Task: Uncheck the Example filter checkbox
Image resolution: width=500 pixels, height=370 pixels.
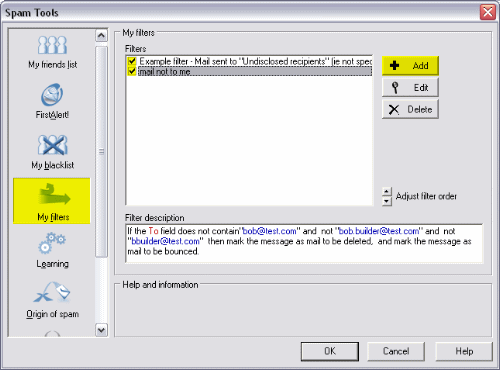Action: [132, 61]
